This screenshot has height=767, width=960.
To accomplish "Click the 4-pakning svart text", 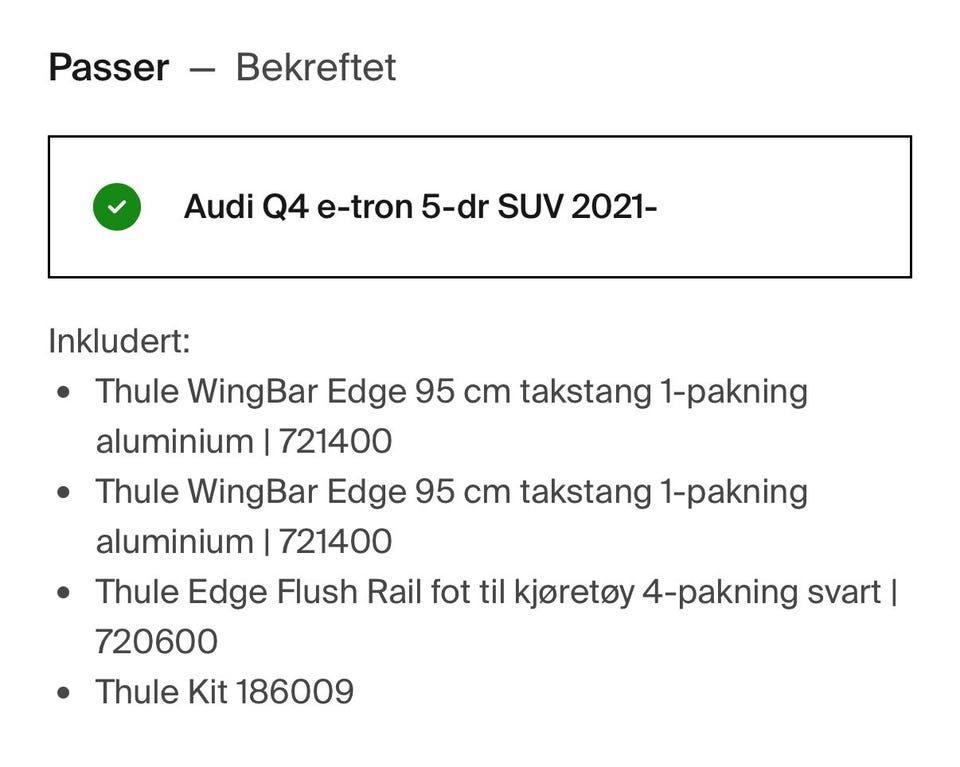I will (762, 593).
